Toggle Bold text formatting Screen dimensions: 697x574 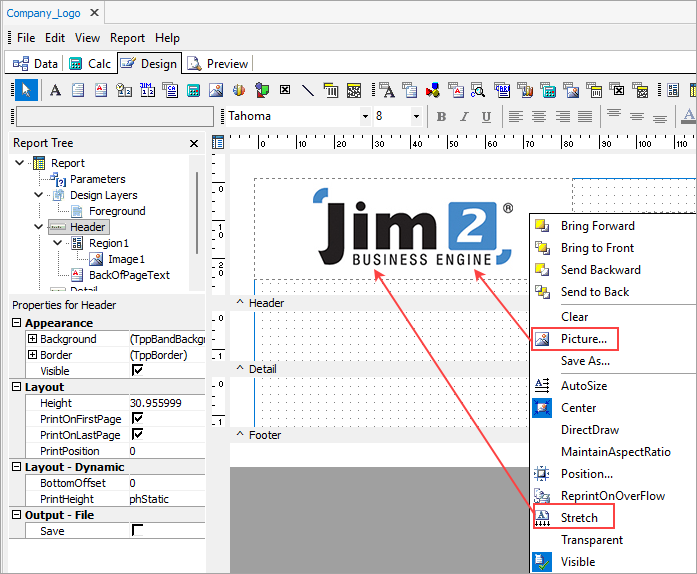click(441, 116)
